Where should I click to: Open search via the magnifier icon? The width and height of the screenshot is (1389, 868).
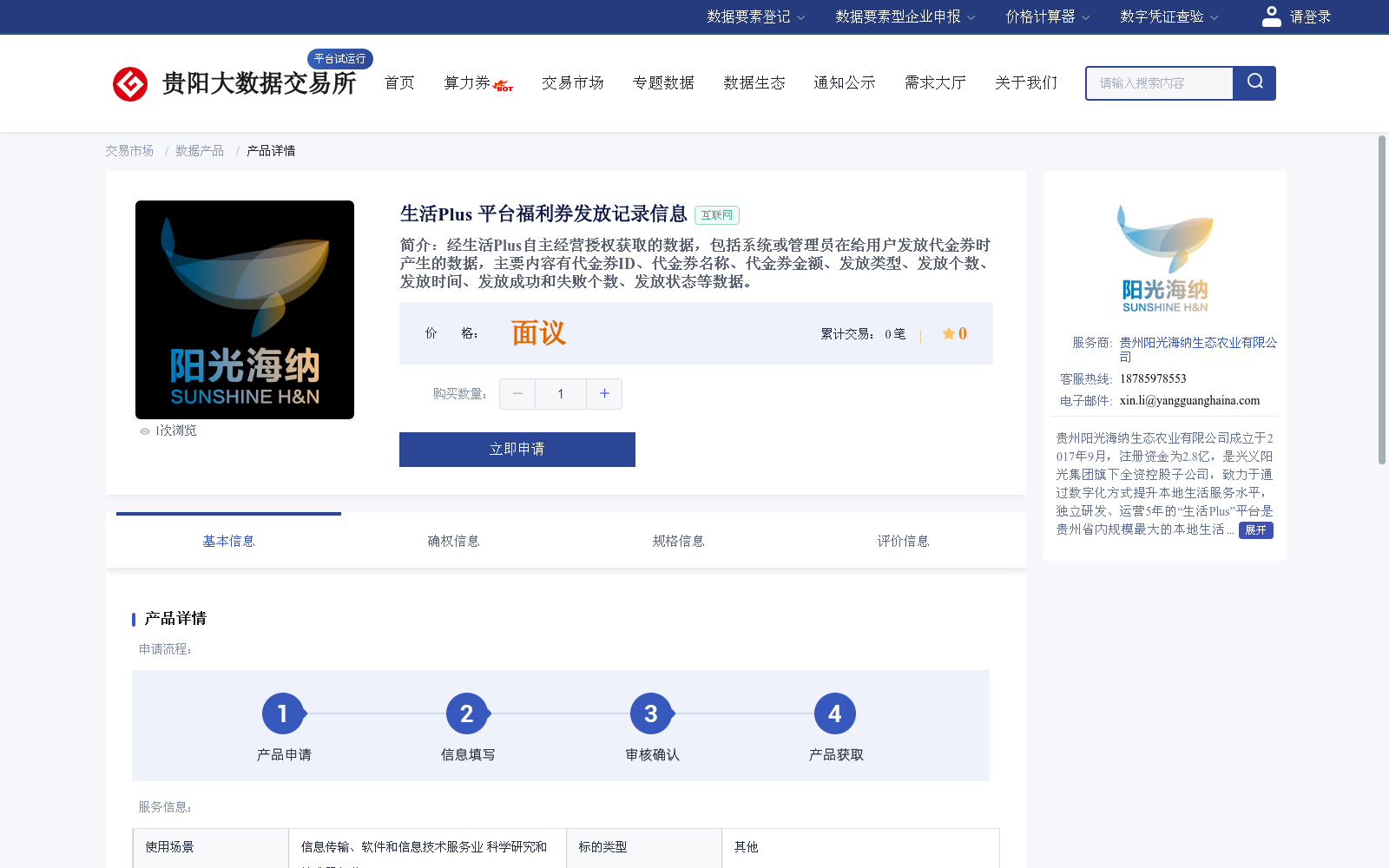click(x=1254, y=82)
